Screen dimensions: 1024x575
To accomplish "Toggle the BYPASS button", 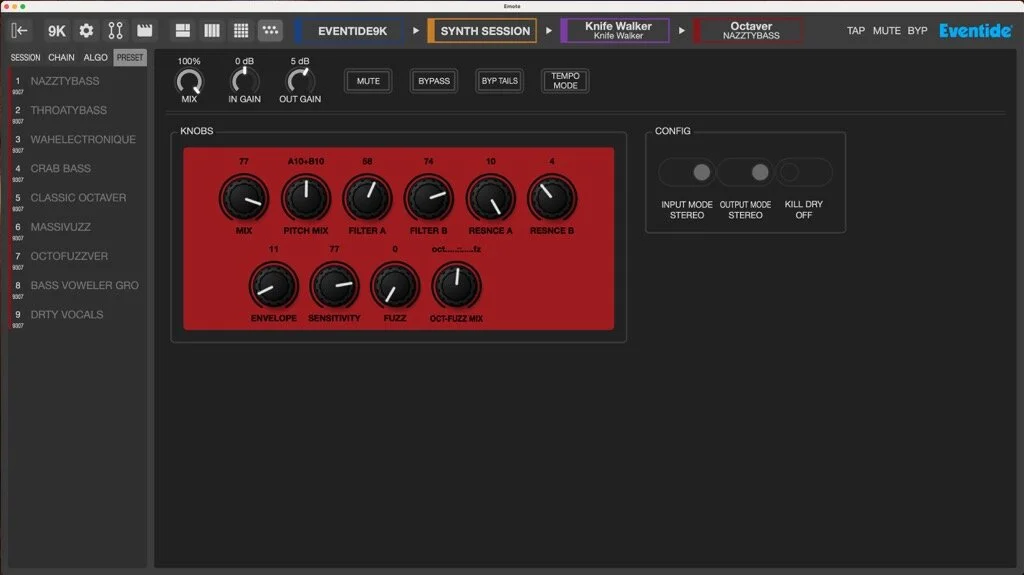I will 434,81.
